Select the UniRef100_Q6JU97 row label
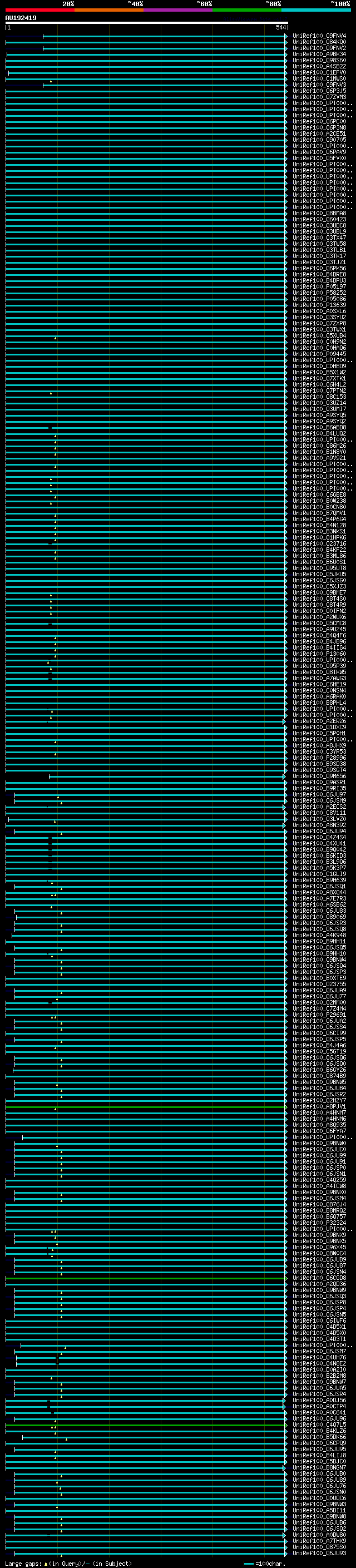Screen dimensions: 356x1568 [319, 794]
